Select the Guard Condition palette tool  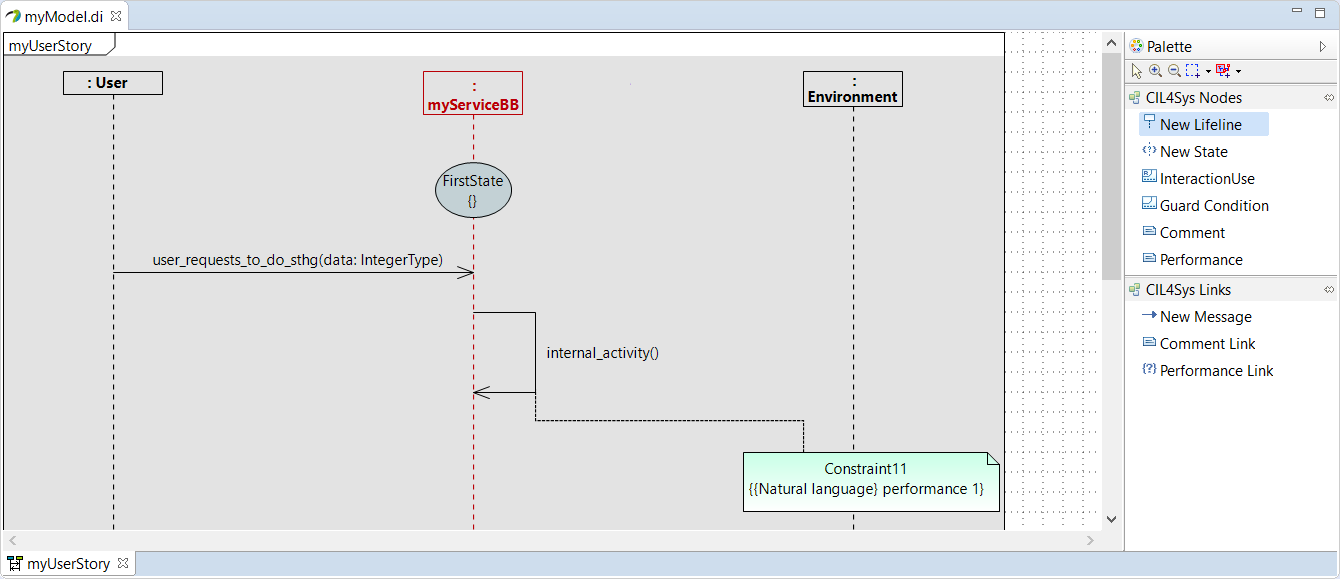(1205, 206)
